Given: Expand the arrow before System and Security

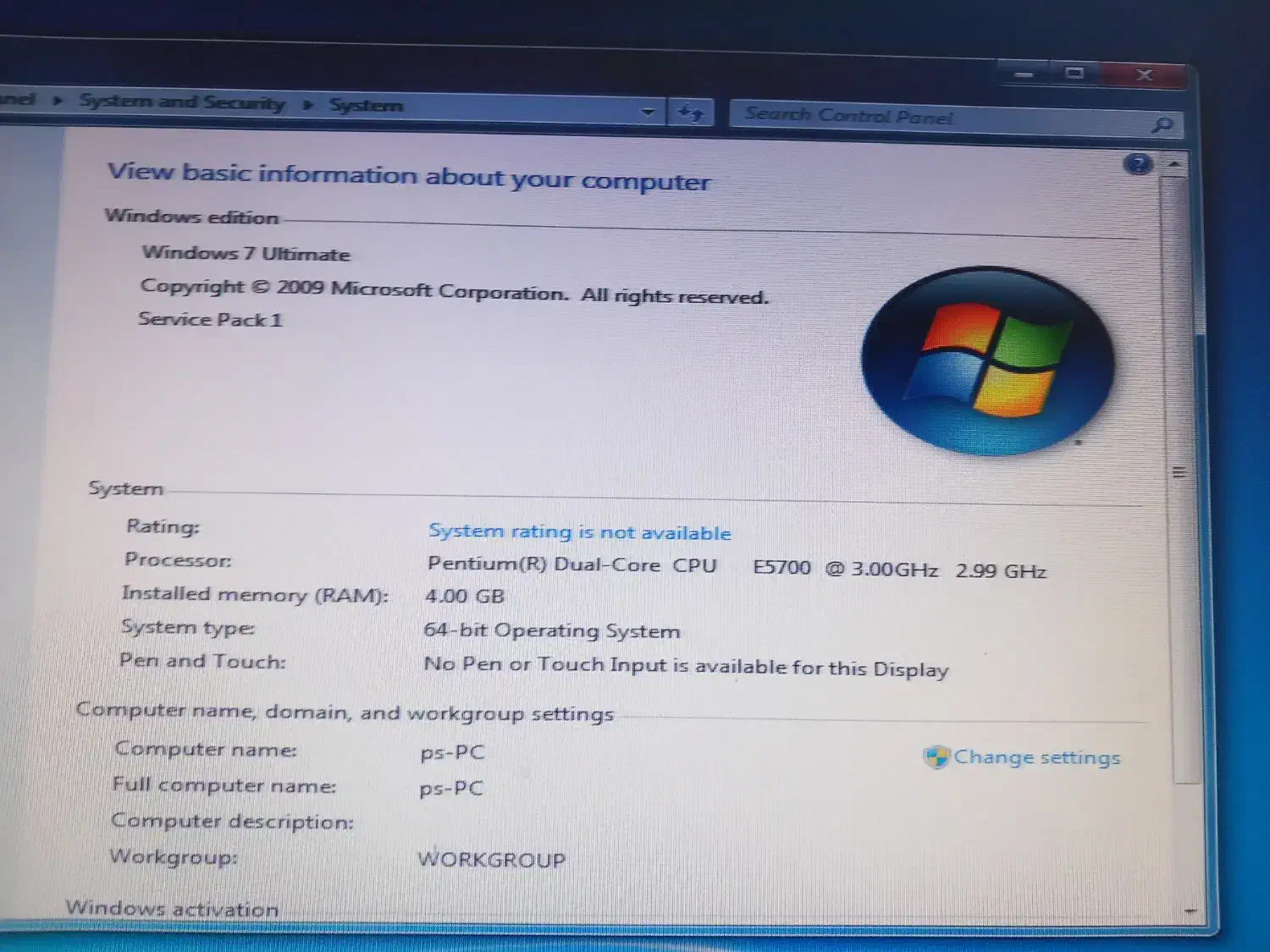Looking at the screenshot, I should point(58,100).
